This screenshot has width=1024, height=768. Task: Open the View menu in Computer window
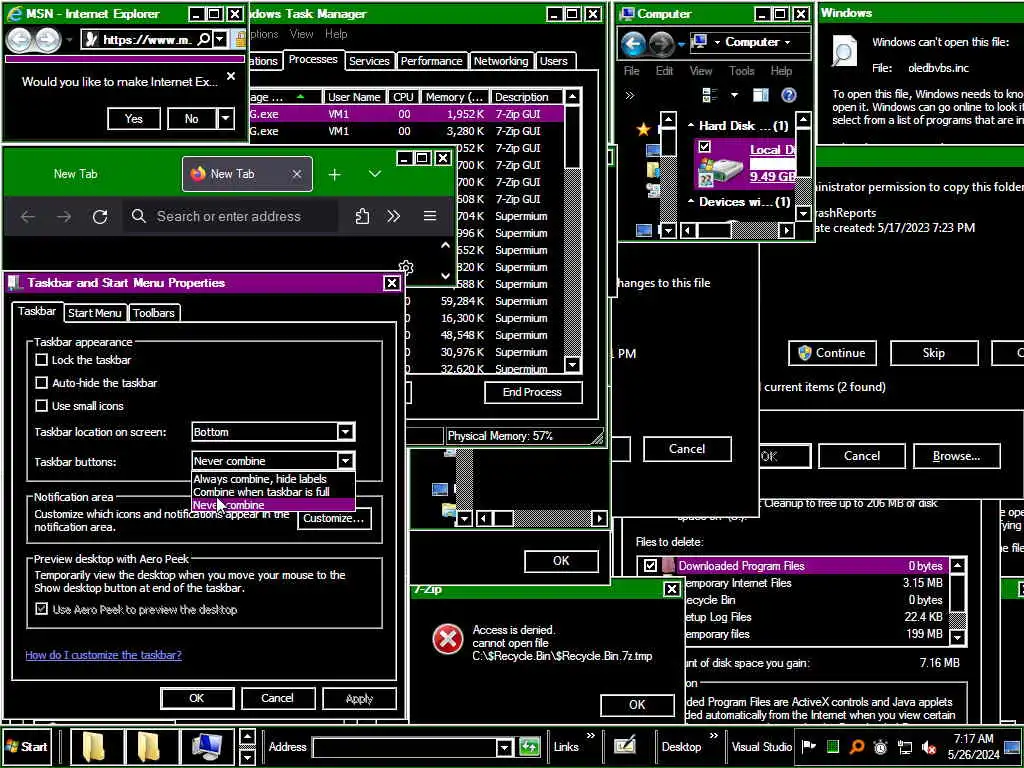[701, 71]
